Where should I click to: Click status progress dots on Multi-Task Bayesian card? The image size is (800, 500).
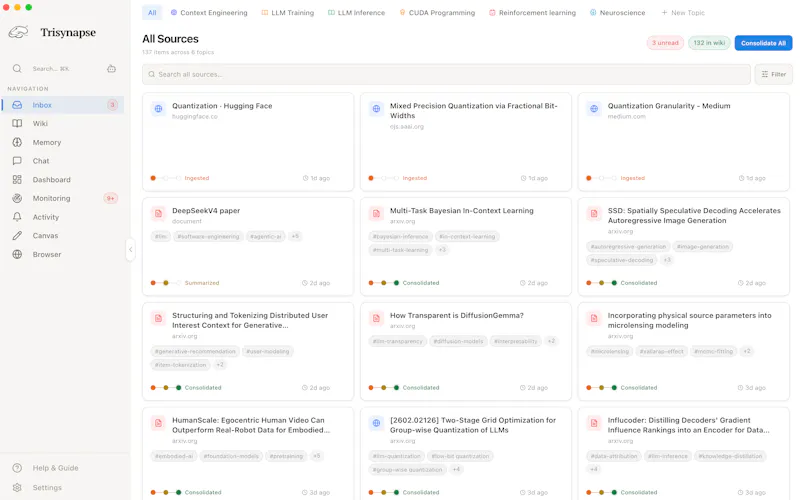(x=384, y=283)
